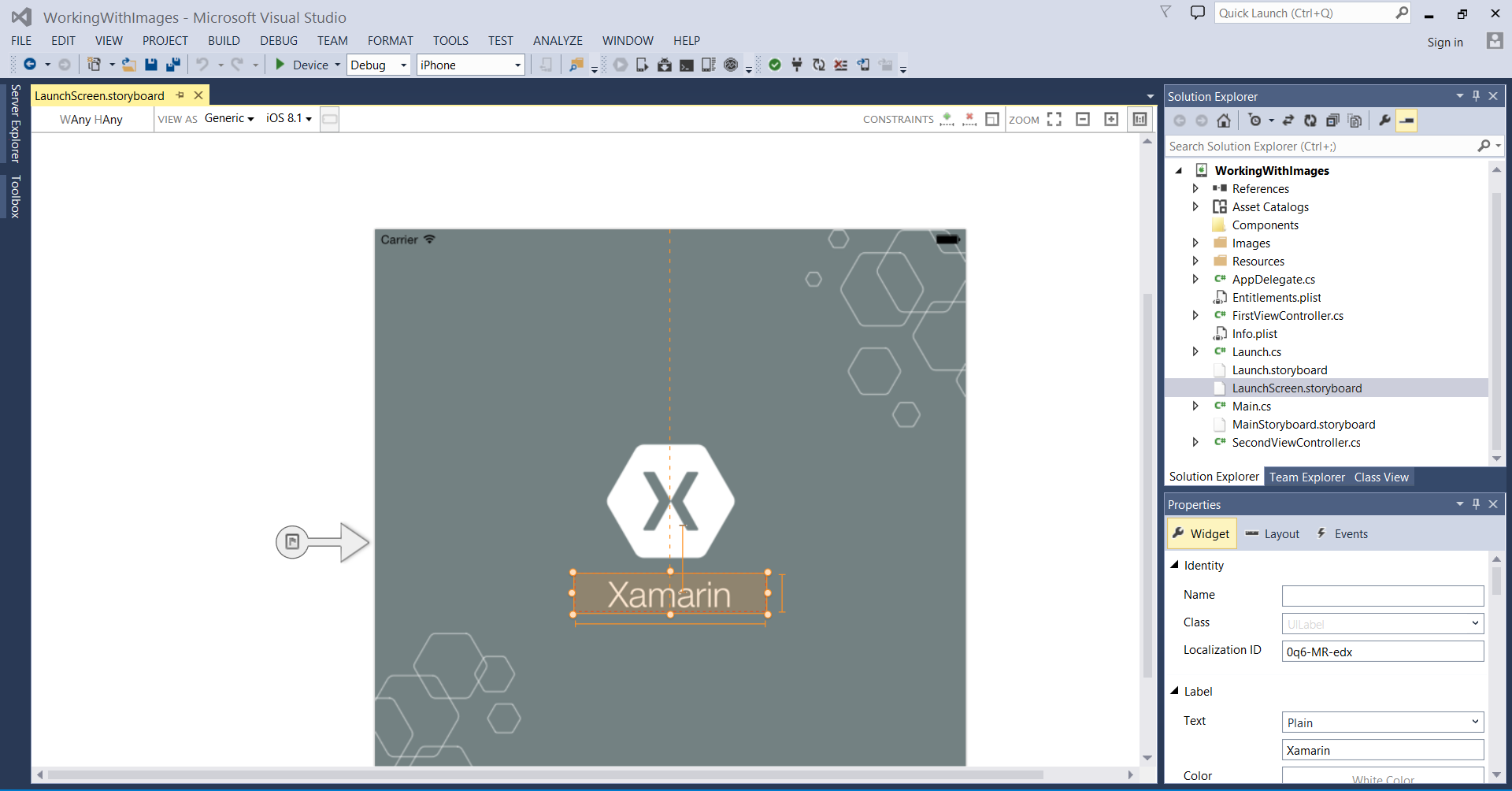
Task: Click the Solution Explorer Home icon
Action: (1224, 121)
